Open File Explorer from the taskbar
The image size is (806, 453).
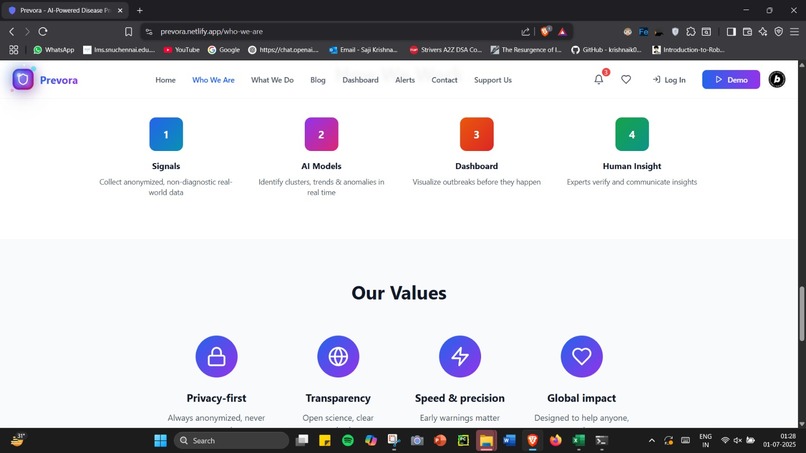click(x=486, y=441)
